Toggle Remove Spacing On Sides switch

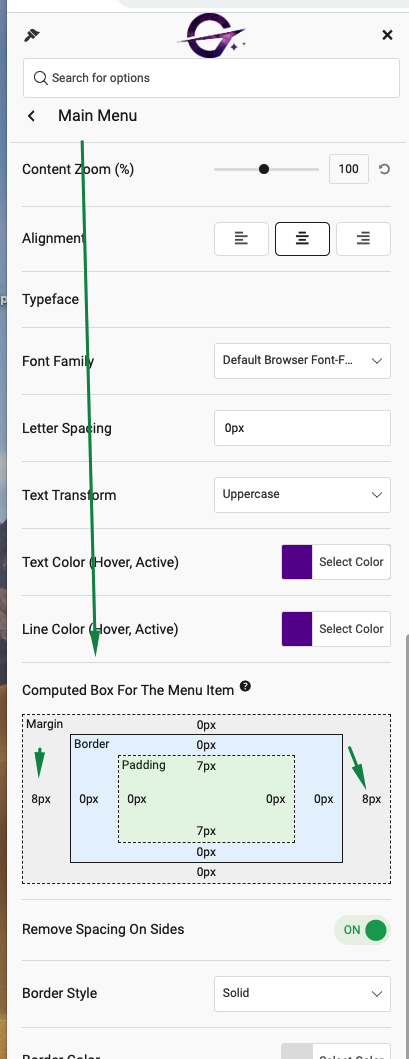pyautogui.click(x=362, y=930)
